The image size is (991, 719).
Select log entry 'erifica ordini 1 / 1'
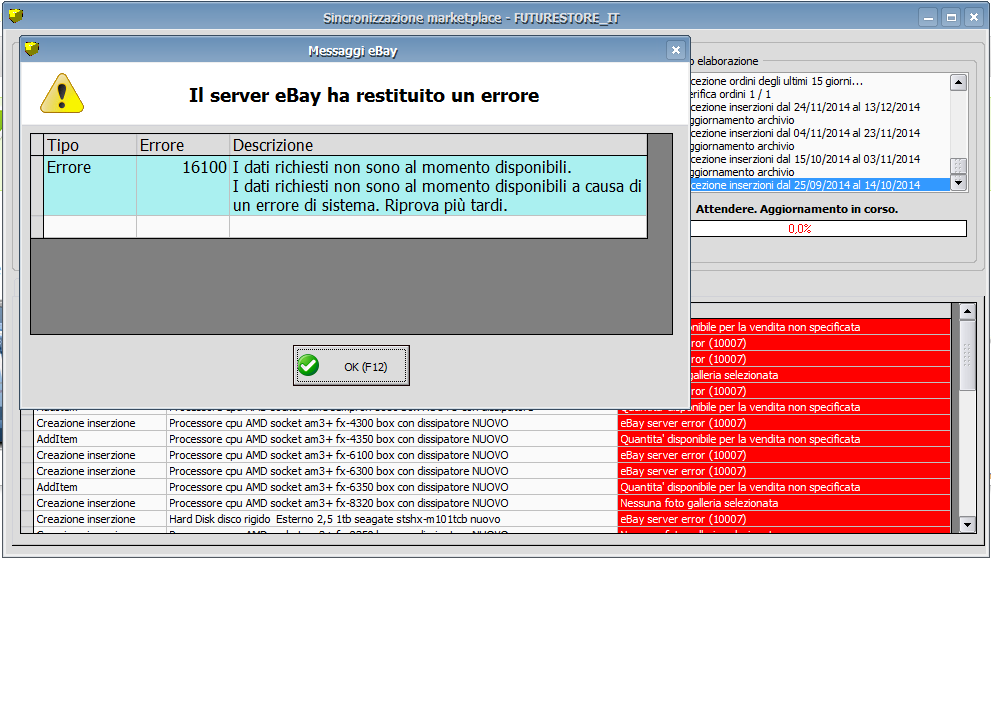coord(820,94)
